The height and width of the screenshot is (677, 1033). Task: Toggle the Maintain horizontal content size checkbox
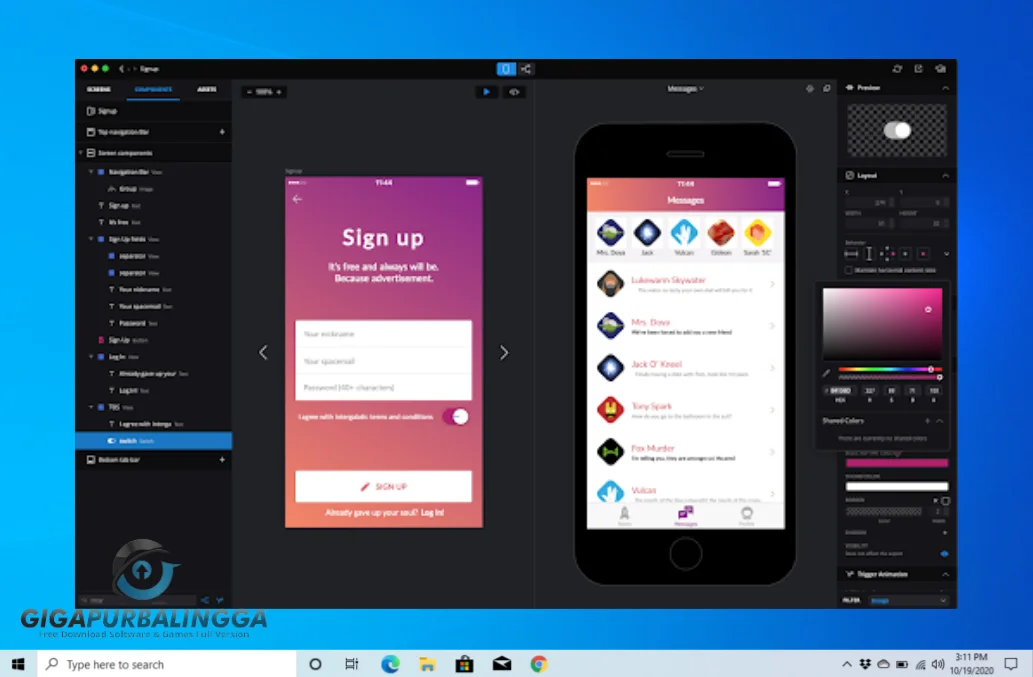pyautogui.click(x=849, y=268)
